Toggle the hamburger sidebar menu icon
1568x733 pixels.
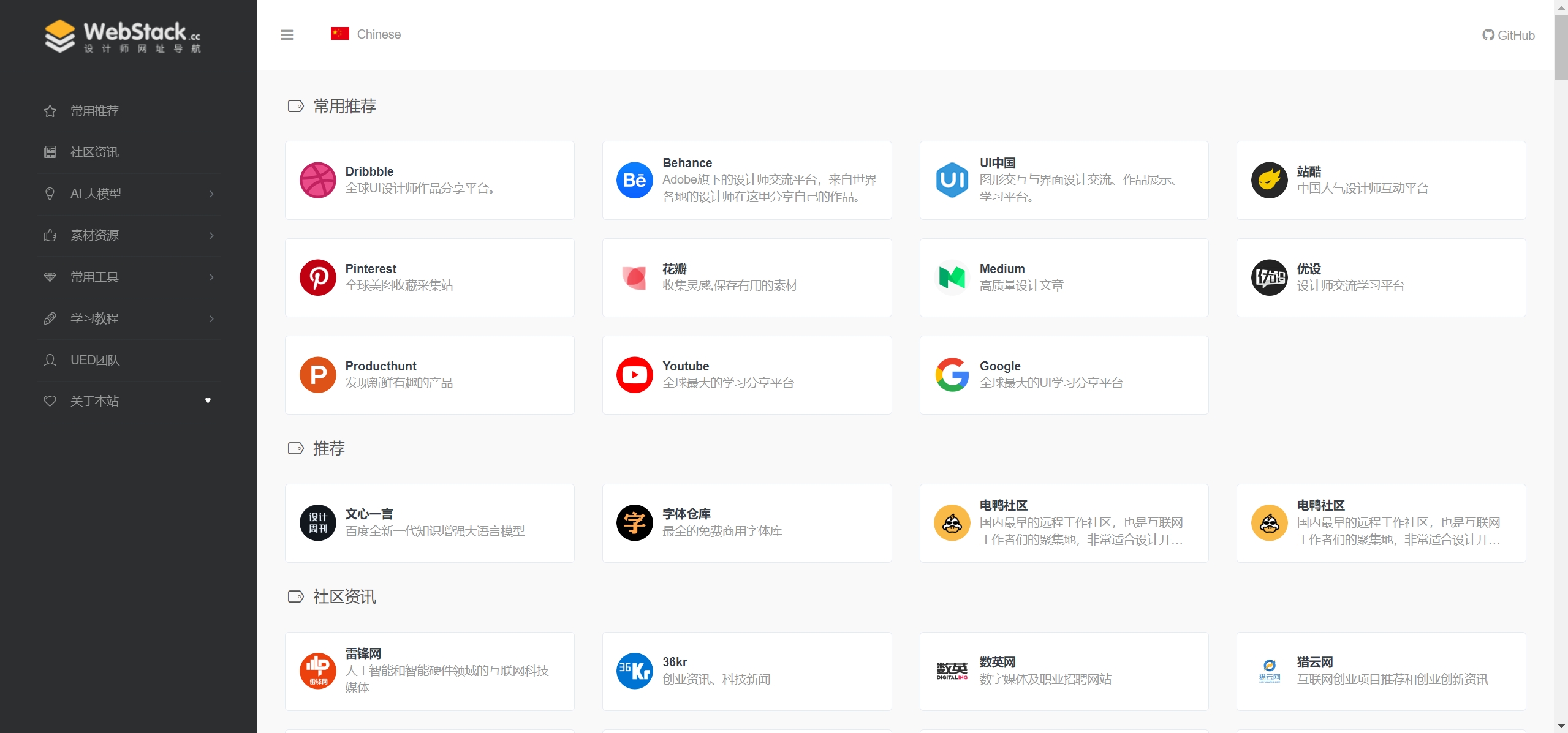click(x=287, y=35)
